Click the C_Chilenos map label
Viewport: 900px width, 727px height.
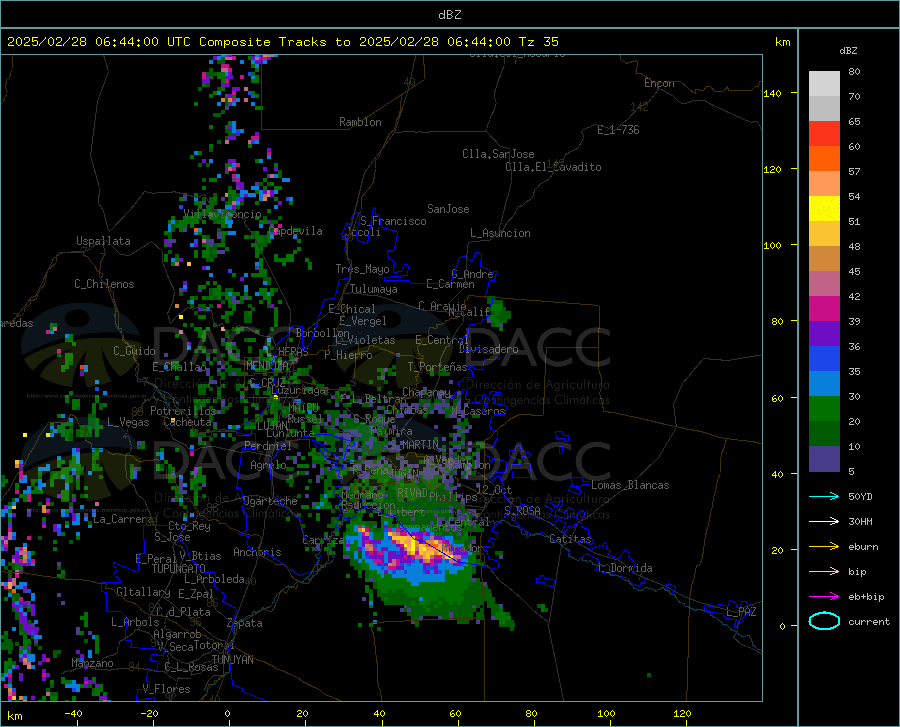[104, 284]
